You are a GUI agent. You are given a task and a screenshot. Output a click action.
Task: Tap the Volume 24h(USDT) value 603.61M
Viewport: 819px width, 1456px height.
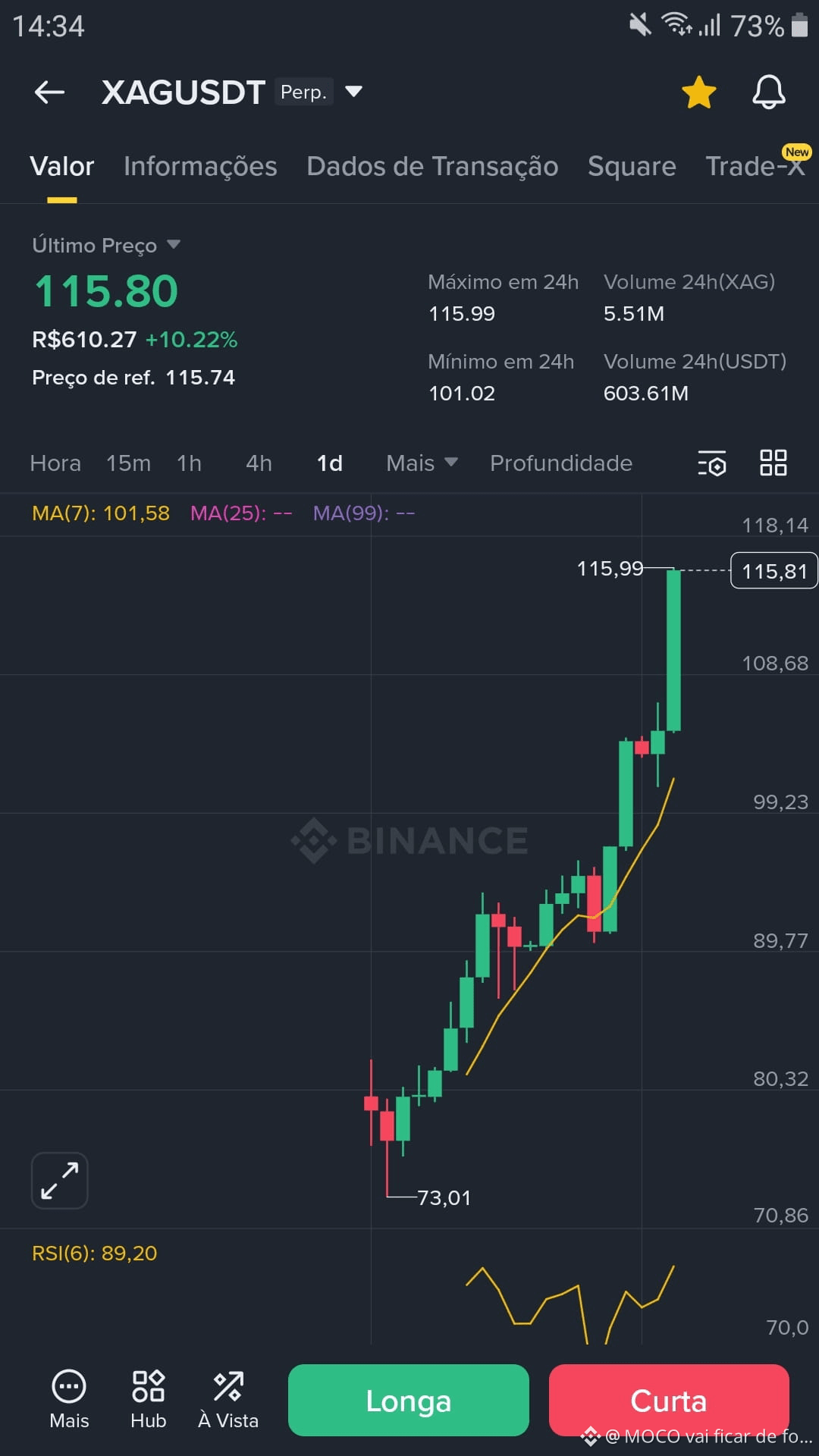click(x=646, y=393)
